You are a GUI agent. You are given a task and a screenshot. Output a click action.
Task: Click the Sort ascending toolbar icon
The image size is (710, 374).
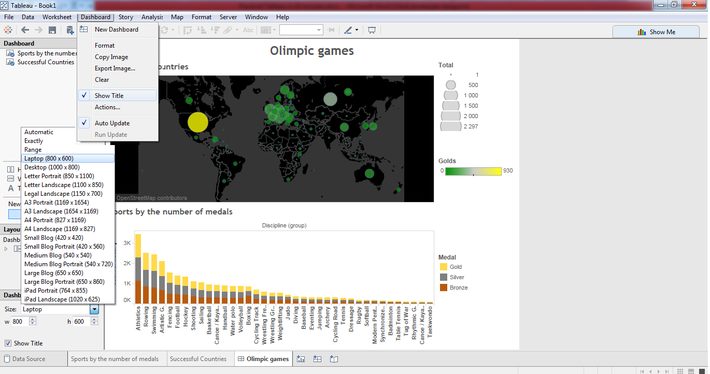[201, 30]
